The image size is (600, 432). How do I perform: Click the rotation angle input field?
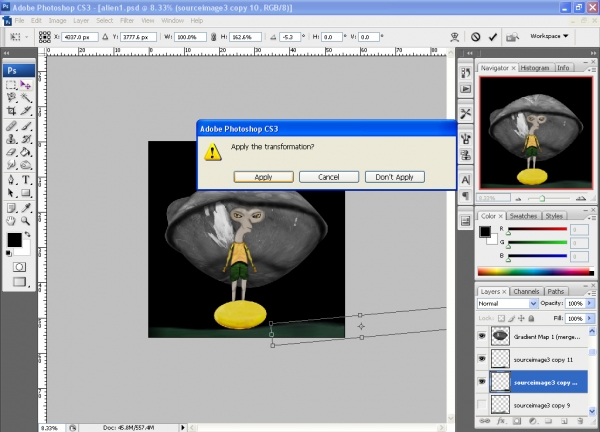(290, 37)
